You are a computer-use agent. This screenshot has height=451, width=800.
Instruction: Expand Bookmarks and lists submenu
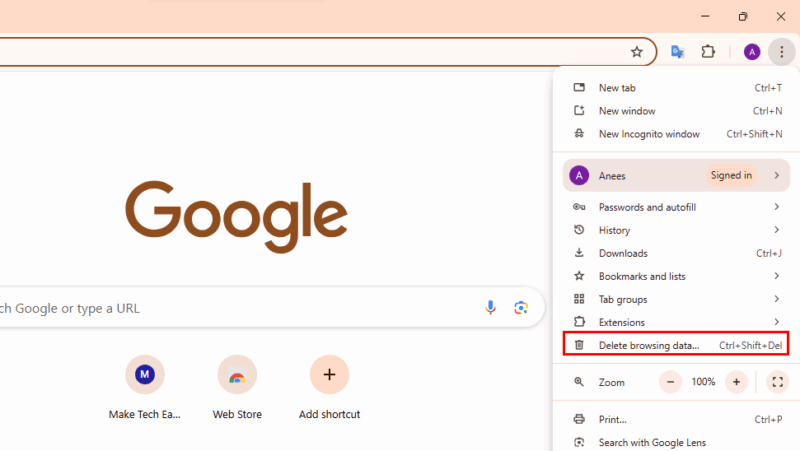[x=675, y=276]
